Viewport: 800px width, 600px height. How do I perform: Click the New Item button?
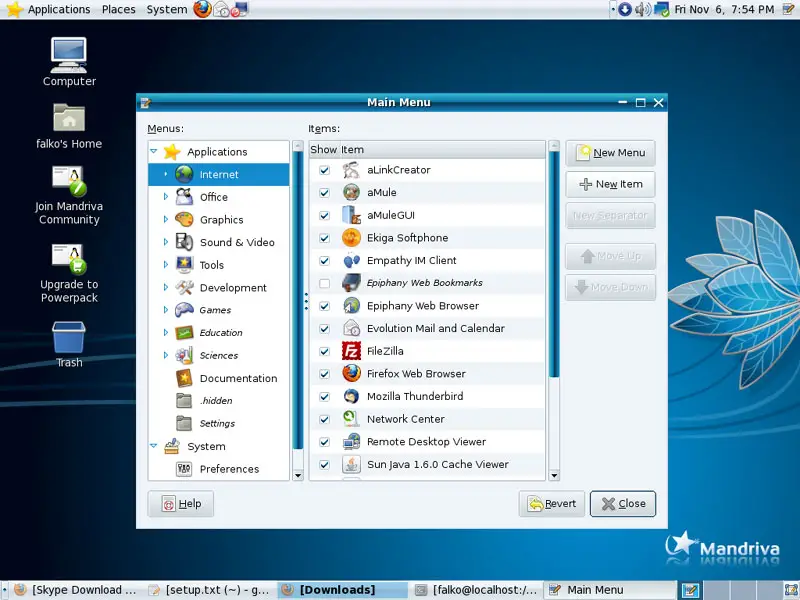click(x=610, y=184)
